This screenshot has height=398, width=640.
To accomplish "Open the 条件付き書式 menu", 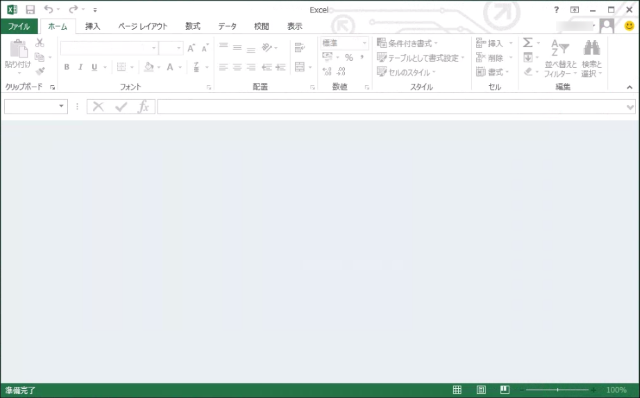I will [x=407, y=43].
